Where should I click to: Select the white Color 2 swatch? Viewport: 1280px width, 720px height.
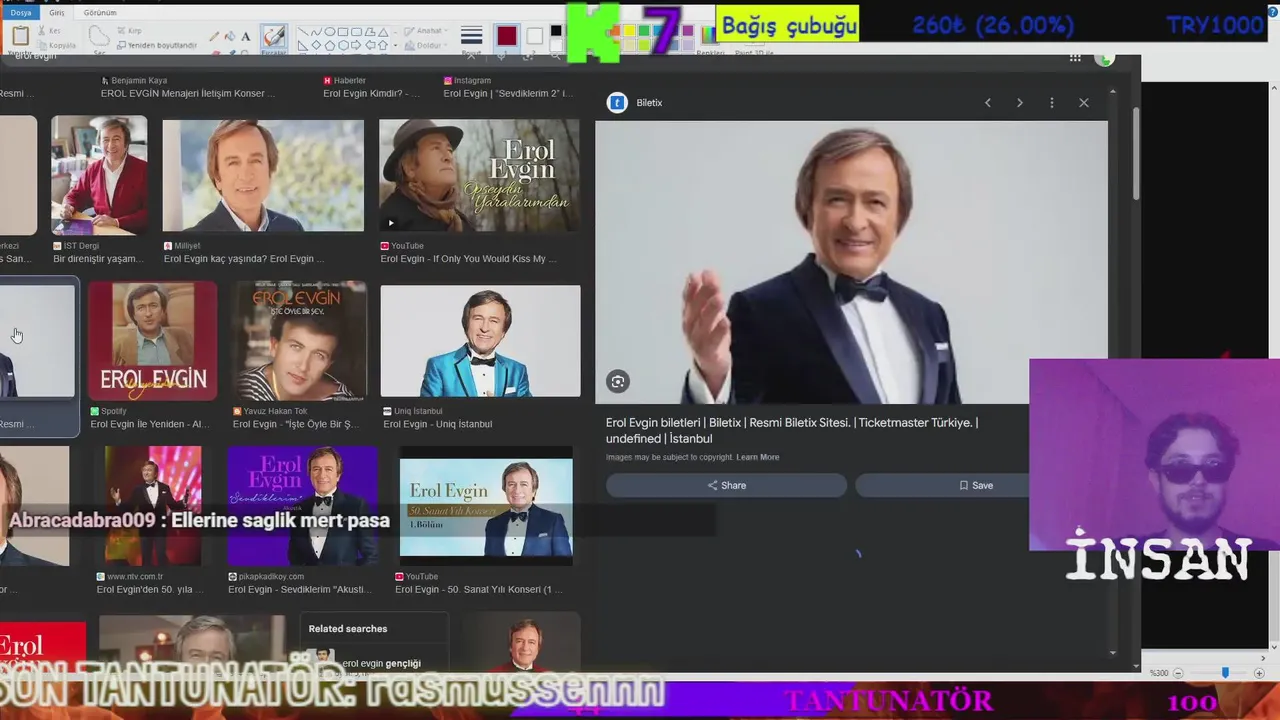535,37
